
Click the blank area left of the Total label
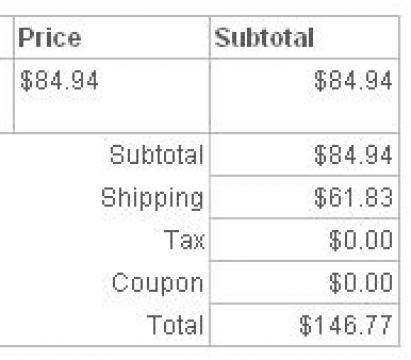pyautogui.click(x=73, y=325)
